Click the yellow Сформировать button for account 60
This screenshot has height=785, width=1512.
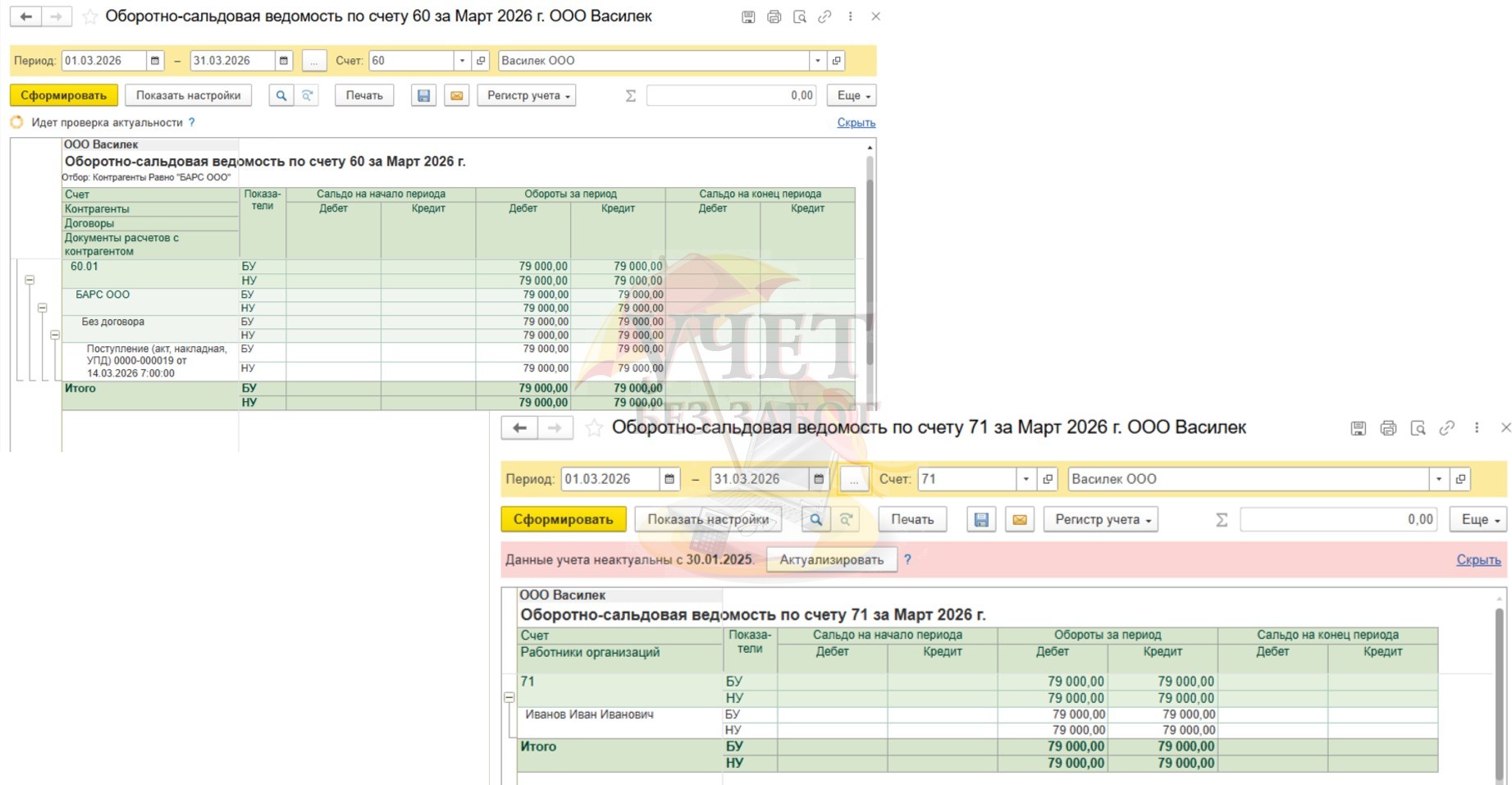63,96
